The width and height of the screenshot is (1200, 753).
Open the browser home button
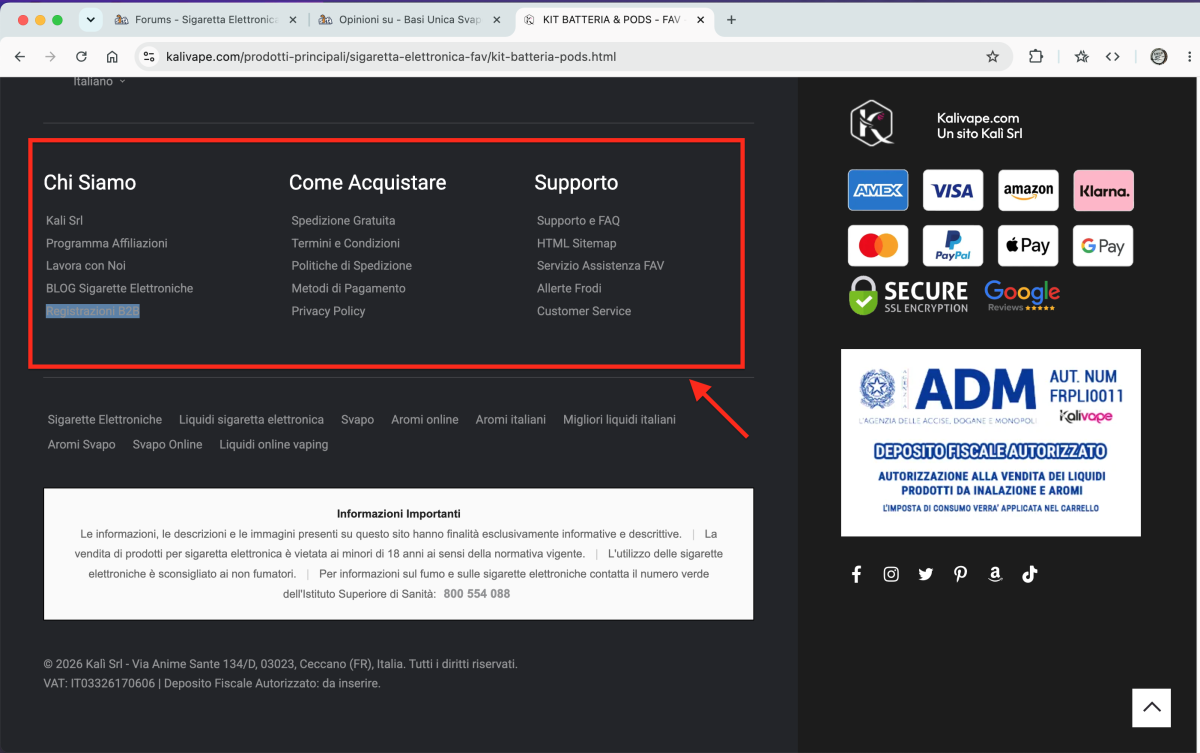[112, 57]
